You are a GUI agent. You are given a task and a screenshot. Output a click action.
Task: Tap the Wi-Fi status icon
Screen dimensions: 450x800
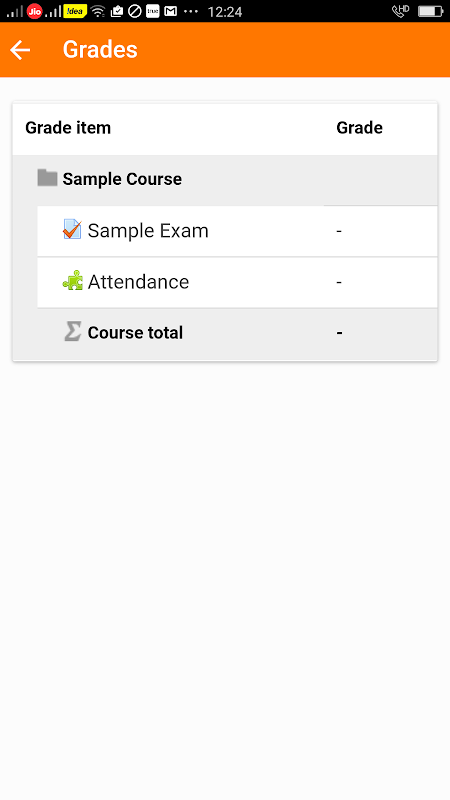coord(98,11)
